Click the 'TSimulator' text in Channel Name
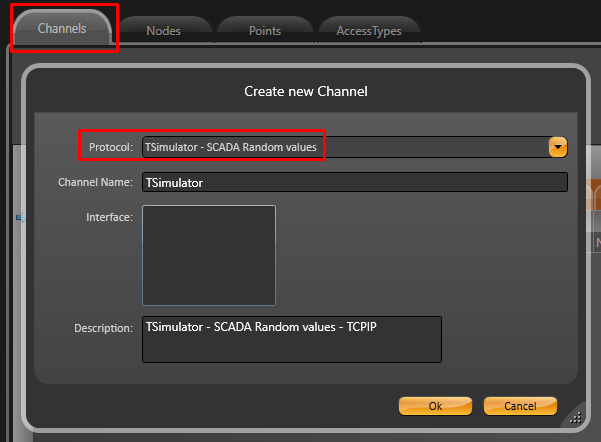This screenshot has width=601, height=442. pyautogui.click(x=174, y=182)
